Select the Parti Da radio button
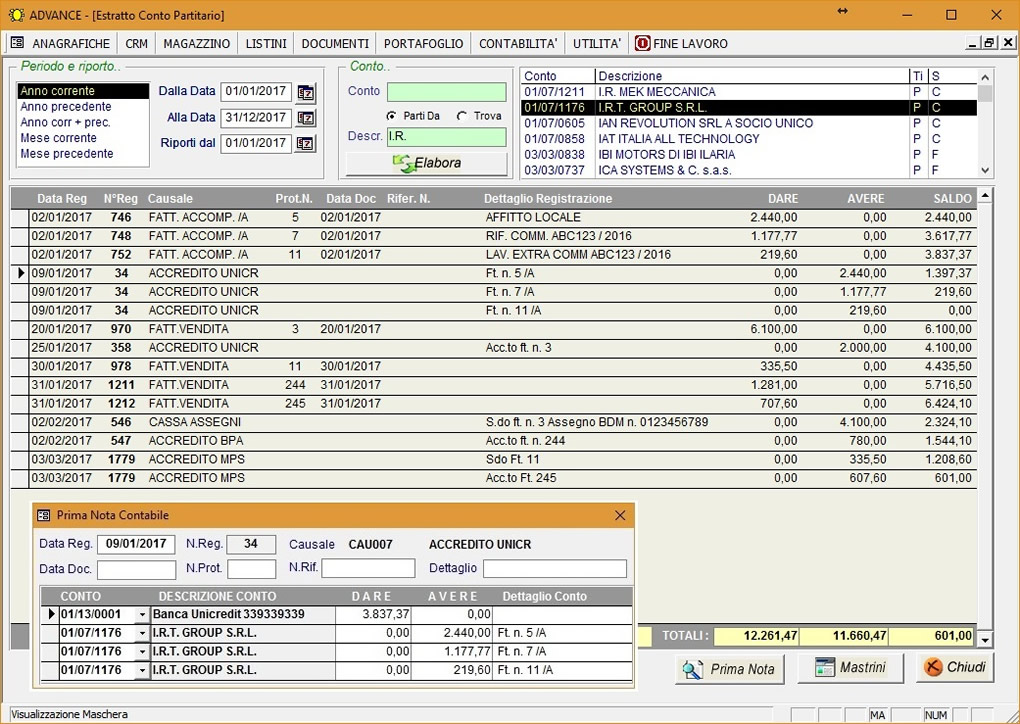 point(392,116)
